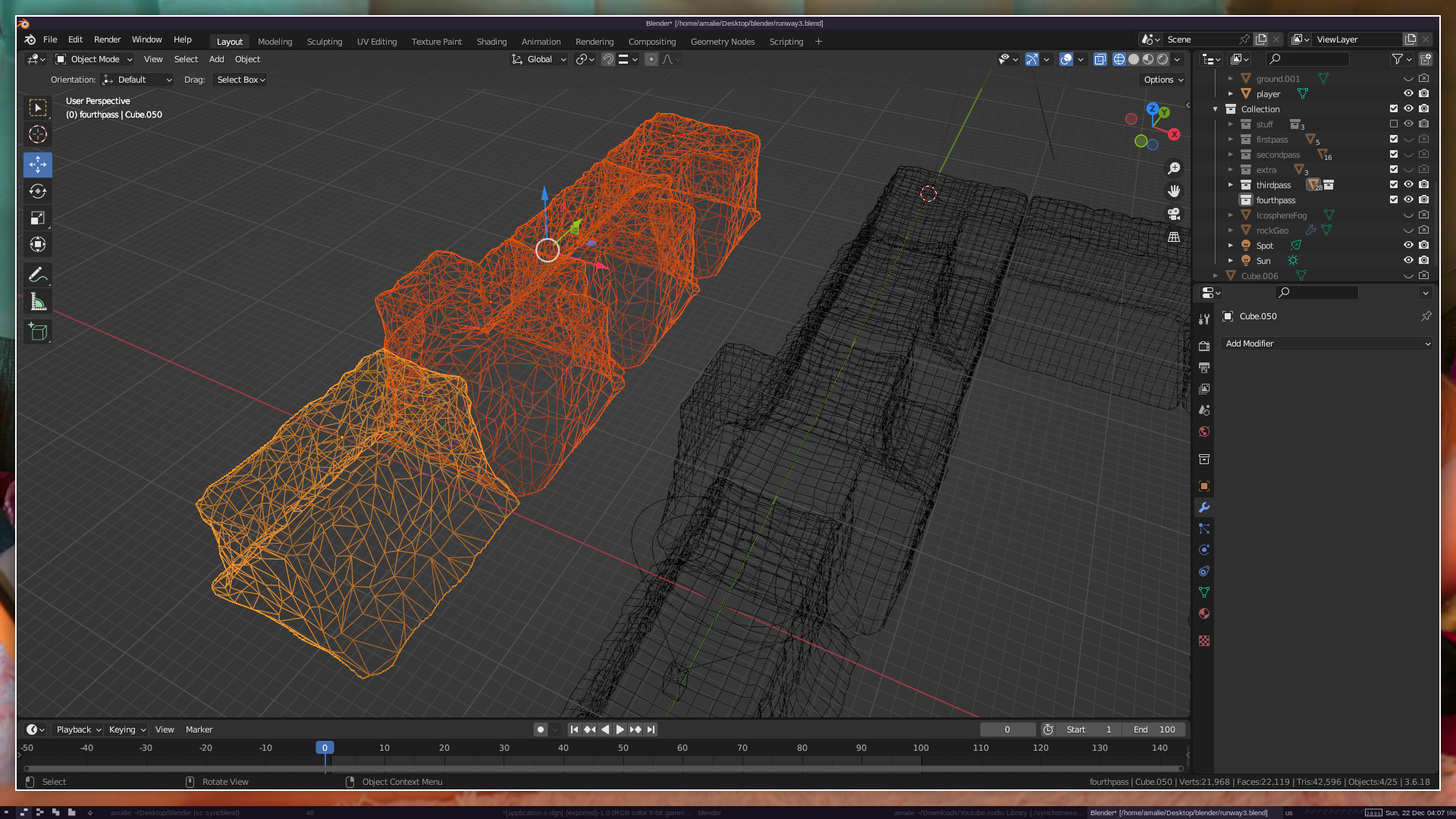The image size is (1456, 819).
Task: Switch to the Sculpting workspace tab
Action: point(324,42)
